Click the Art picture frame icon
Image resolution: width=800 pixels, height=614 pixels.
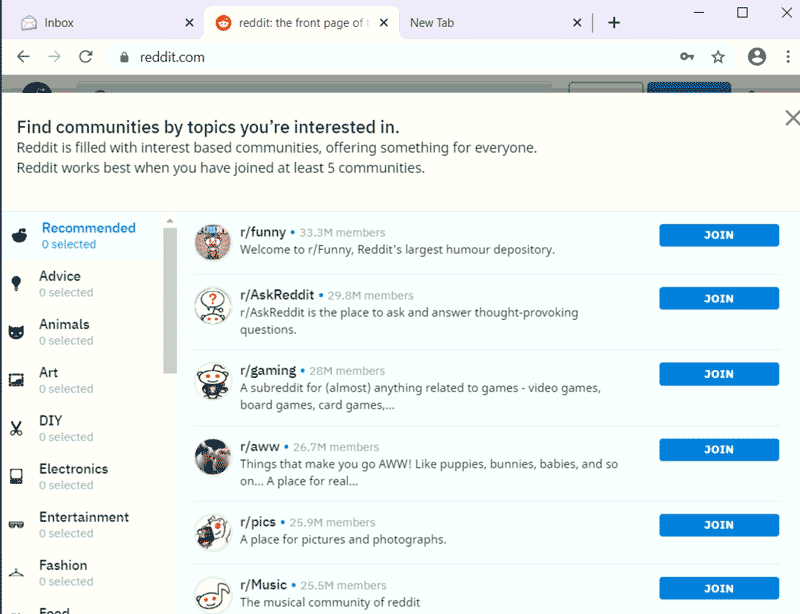point(16,380)
